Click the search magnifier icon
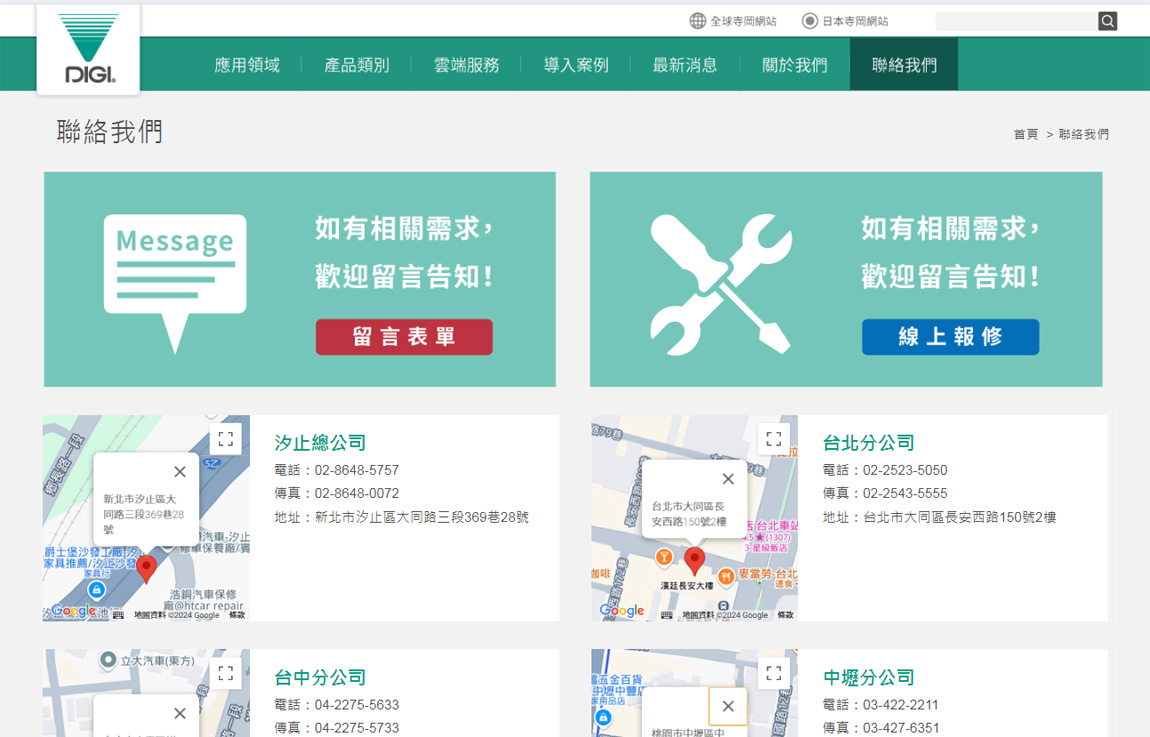 (x=1107, y=21)
